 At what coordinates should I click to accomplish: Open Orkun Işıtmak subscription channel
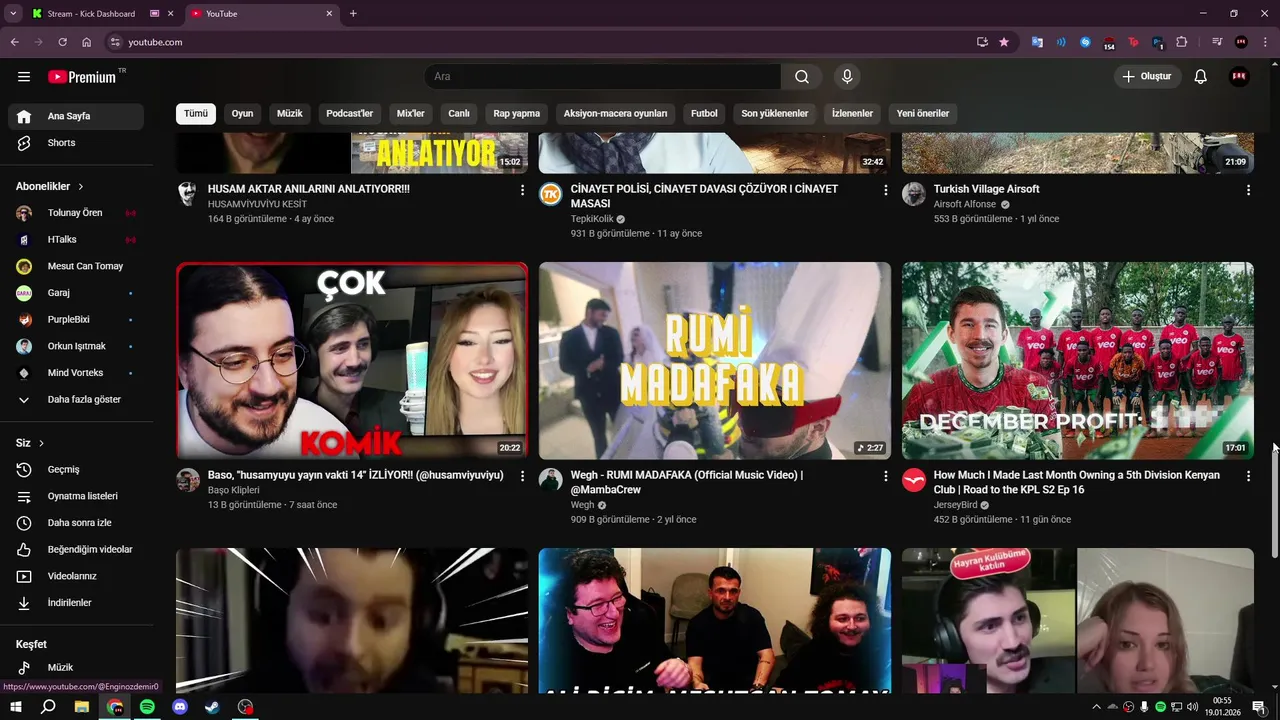(76, 346)
